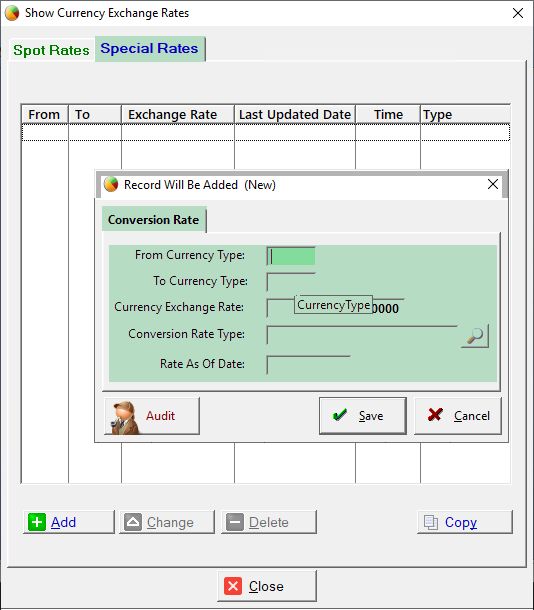This screenshot has width=534, height=610.
Task: Click the Conversion Rate Type field
Action: click(362, 335)
